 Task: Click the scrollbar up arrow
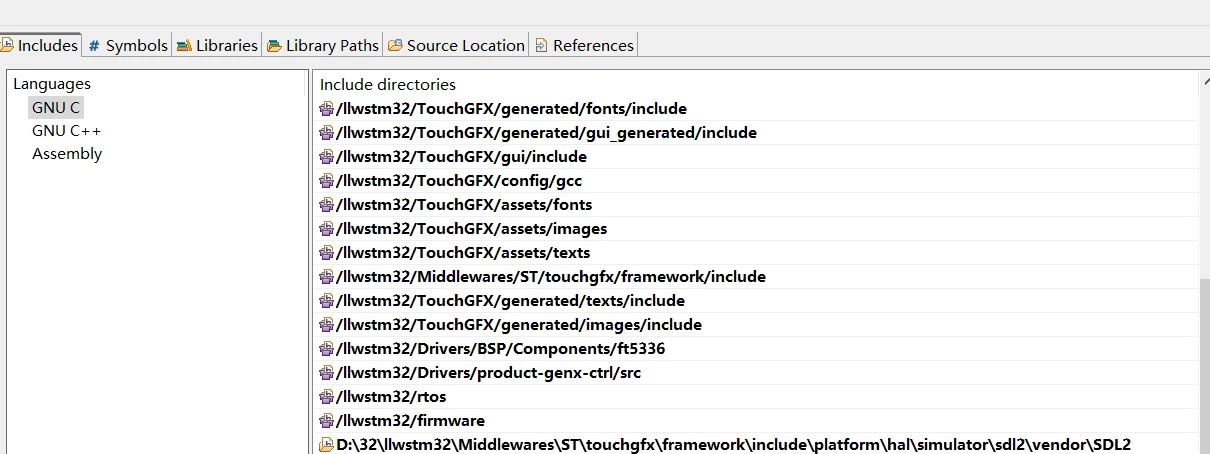click(1204, 80)
